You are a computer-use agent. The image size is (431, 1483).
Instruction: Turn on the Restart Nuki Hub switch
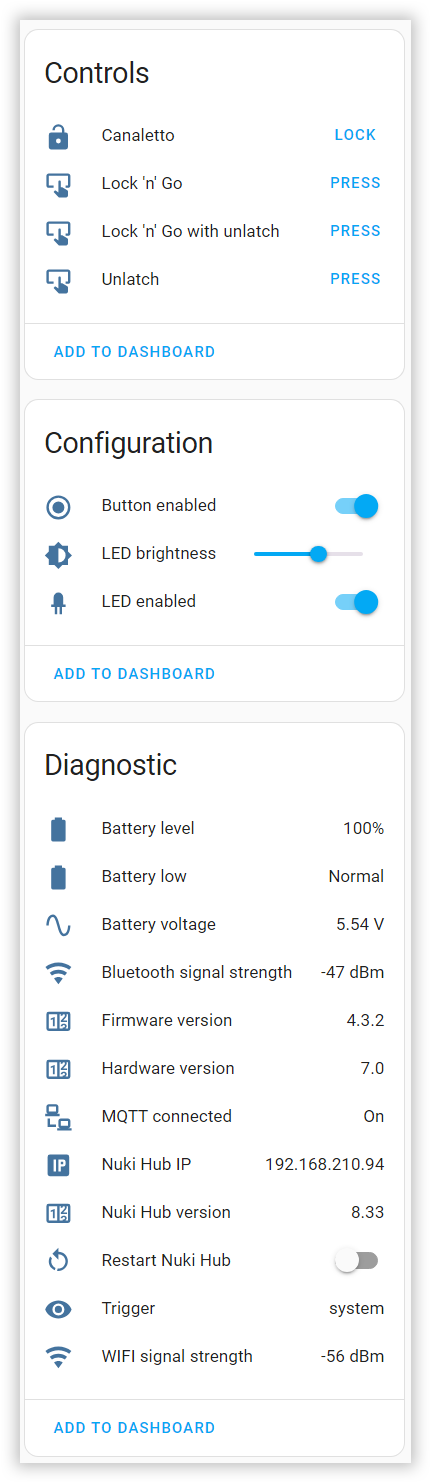(357, 1261)
